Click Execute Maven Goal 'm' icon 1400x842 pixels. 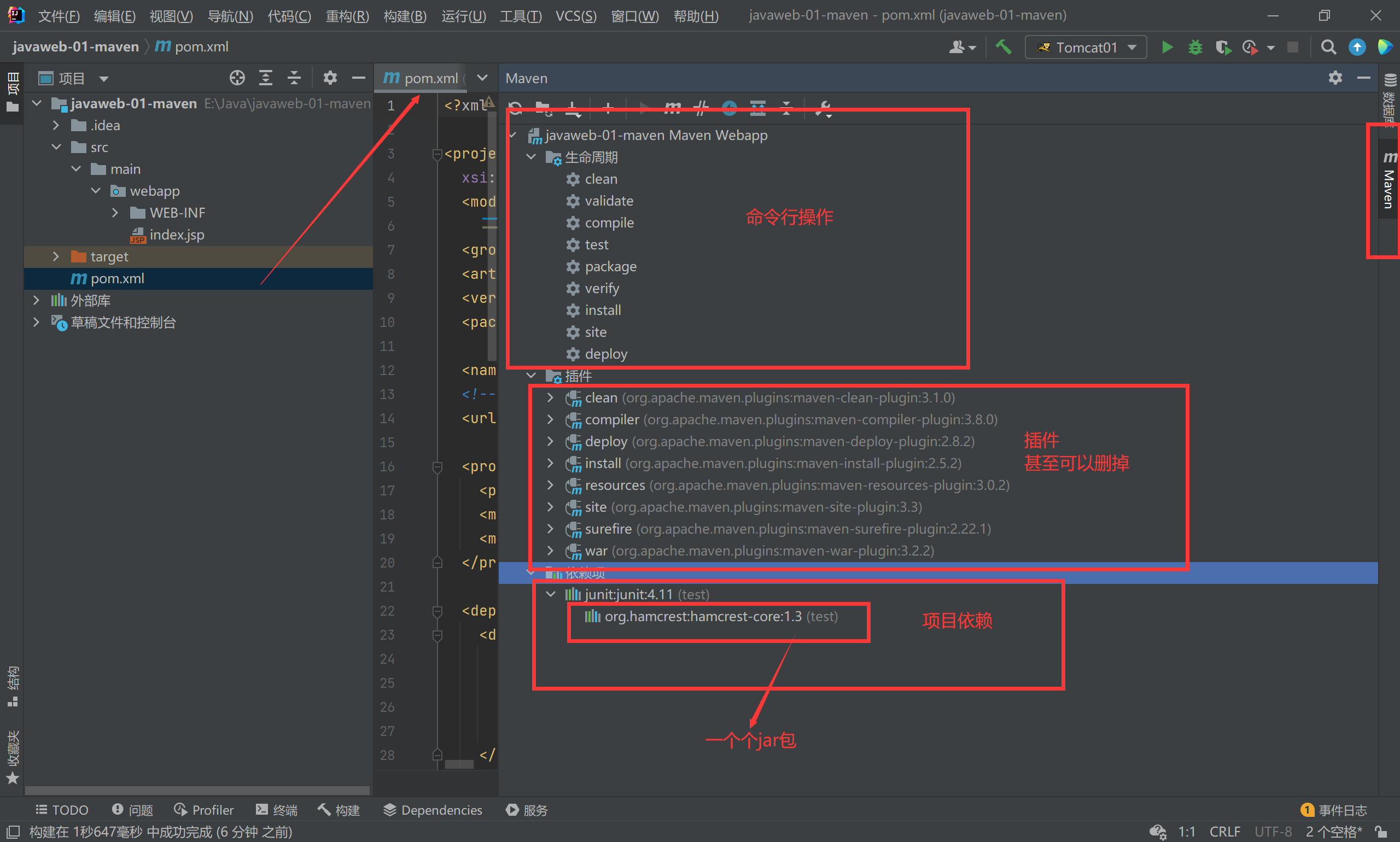(673, 108)
